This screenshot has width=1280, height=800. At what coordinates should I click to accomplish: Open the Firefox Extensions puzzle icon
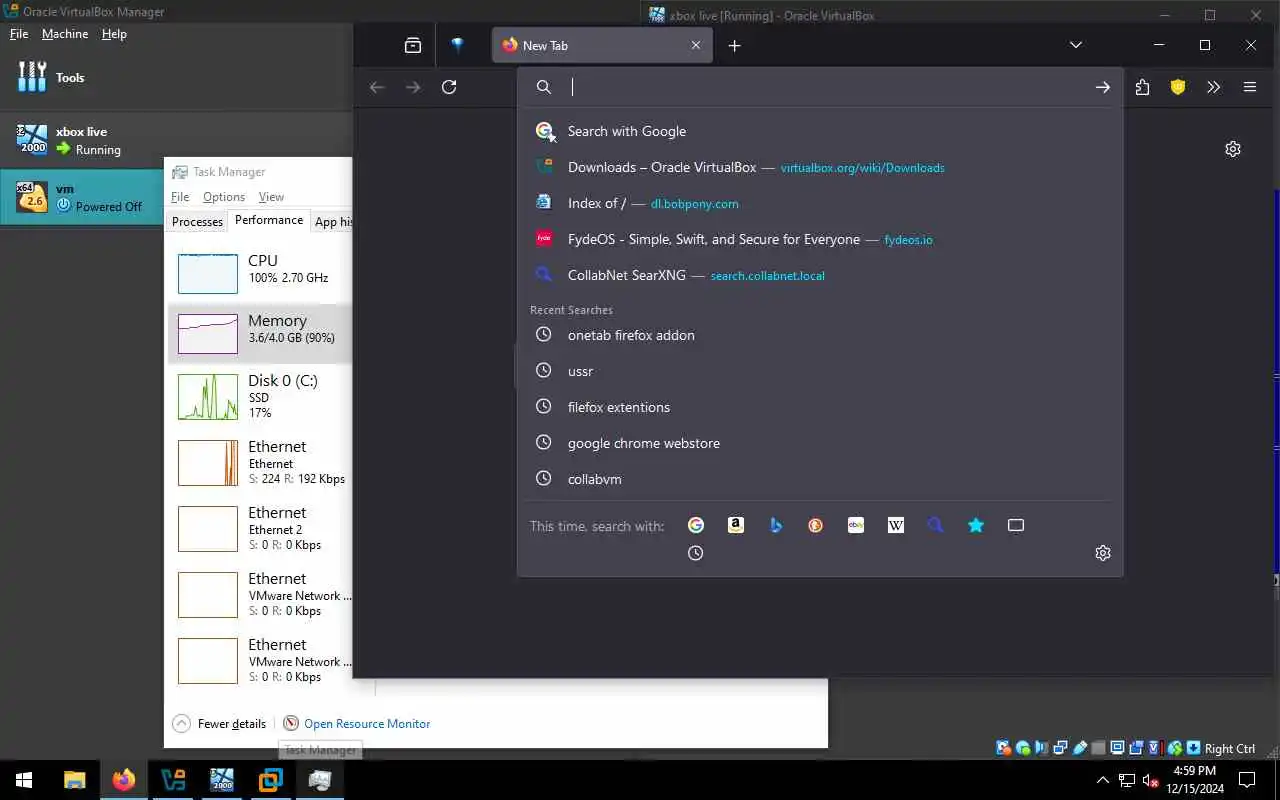pos(1142,87)
